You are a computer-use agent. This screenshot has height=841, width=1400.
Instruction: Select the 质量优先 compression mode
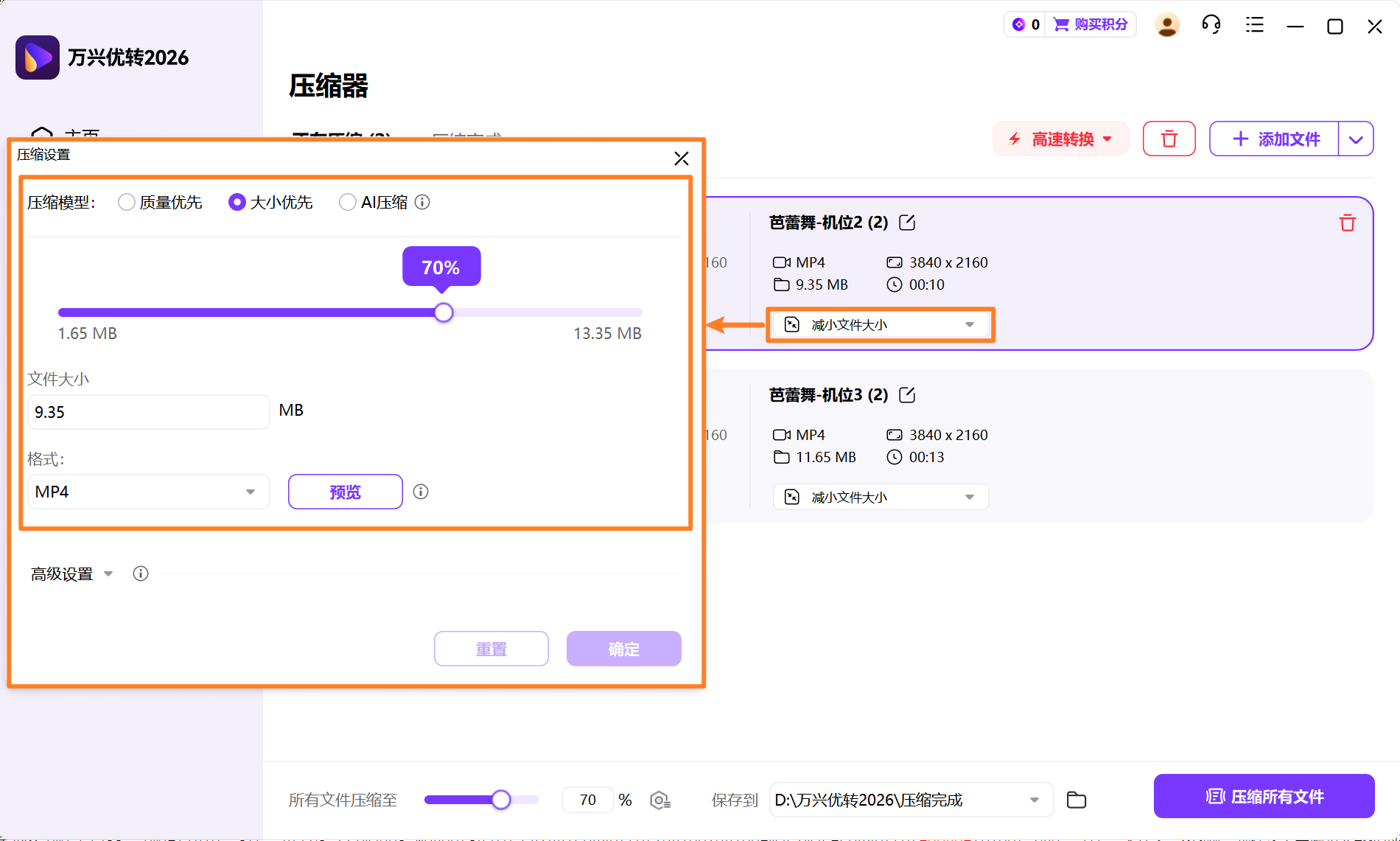pos(125,202)
